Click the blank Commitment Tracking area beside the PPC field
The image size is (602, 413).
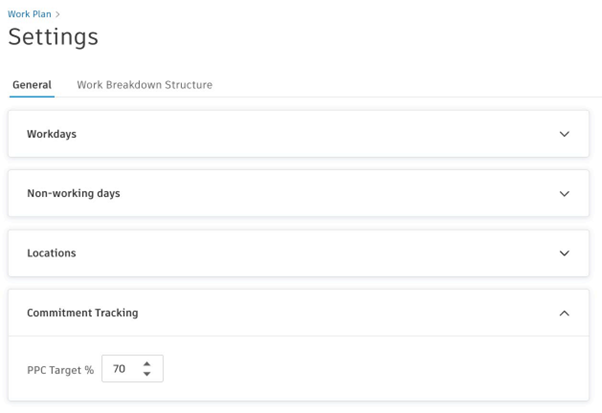[374, 368]
